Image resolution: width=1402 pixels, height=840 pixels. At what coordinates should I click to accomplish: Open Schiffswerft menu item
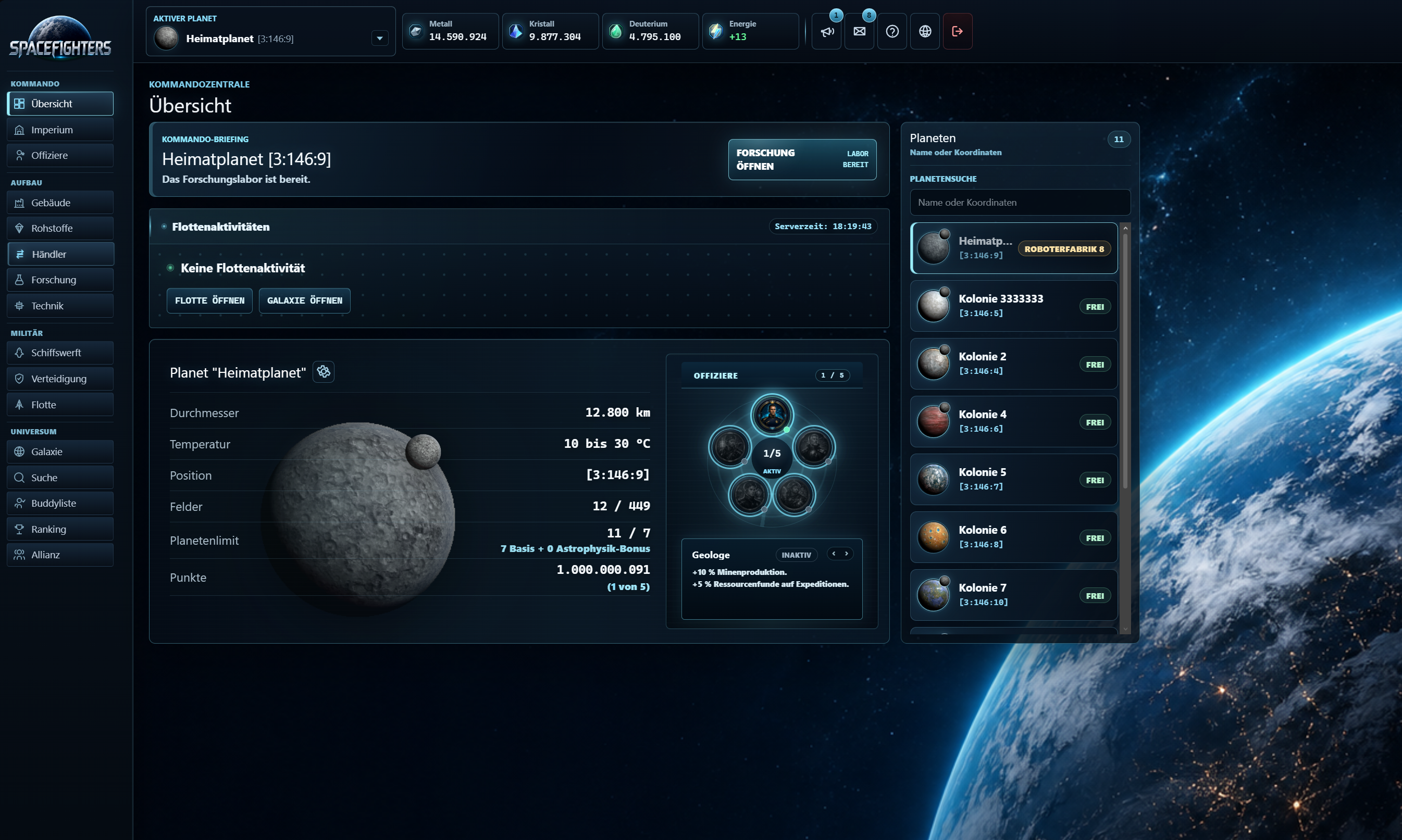click(x=60, y=353)
